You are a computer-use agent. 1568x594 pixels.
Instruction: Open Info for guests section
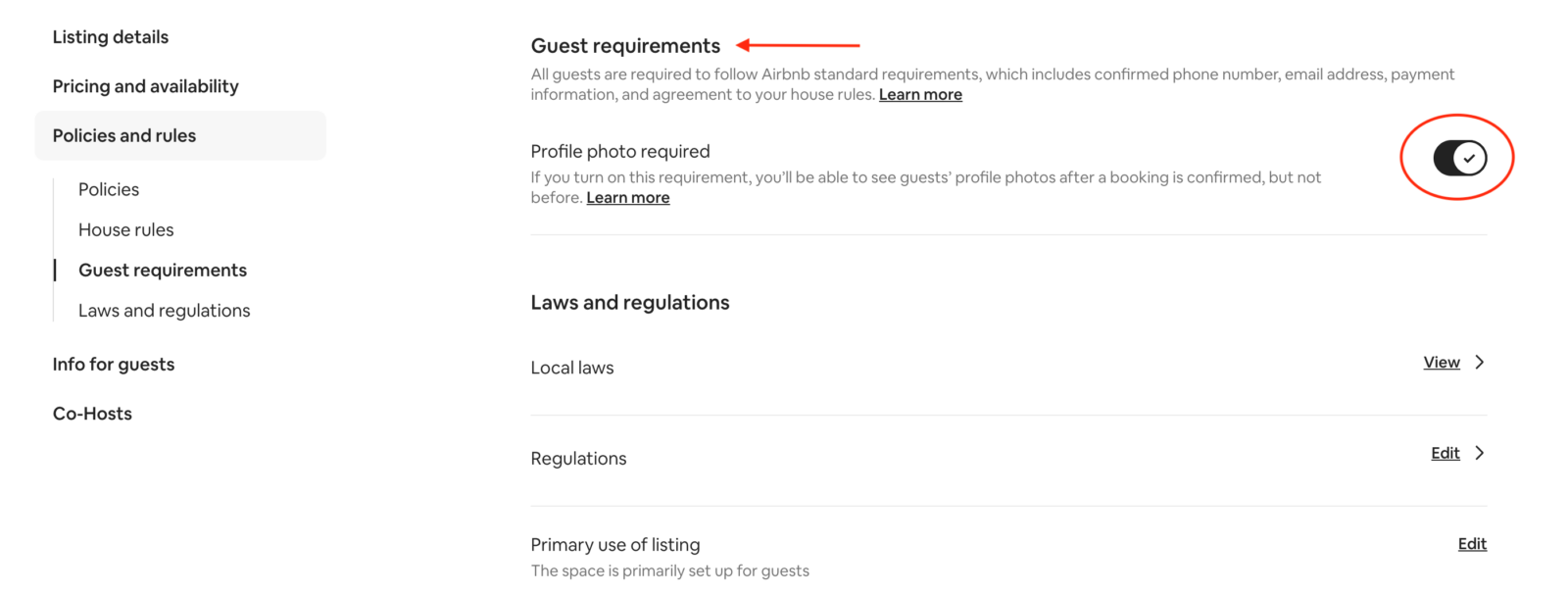[x=114, y=363]
